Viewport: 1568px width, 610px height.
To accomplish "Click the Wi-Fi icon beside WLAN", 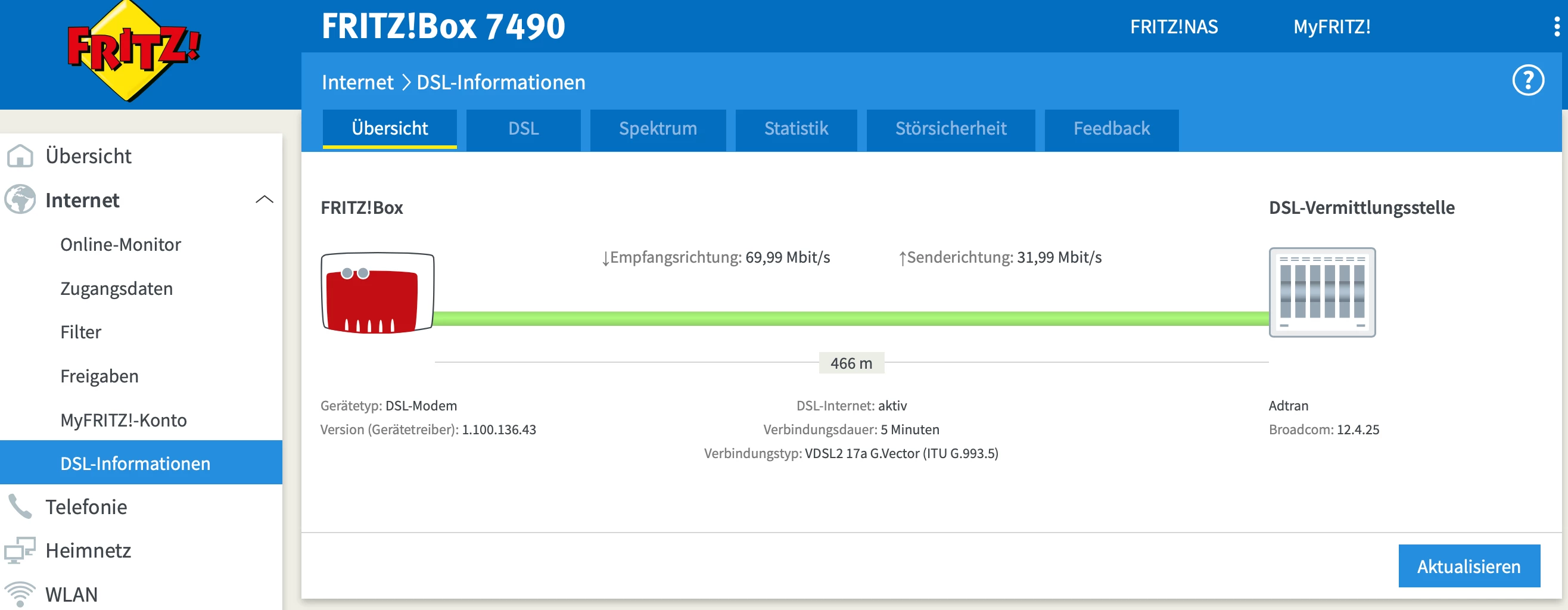I will click(20, 594).
